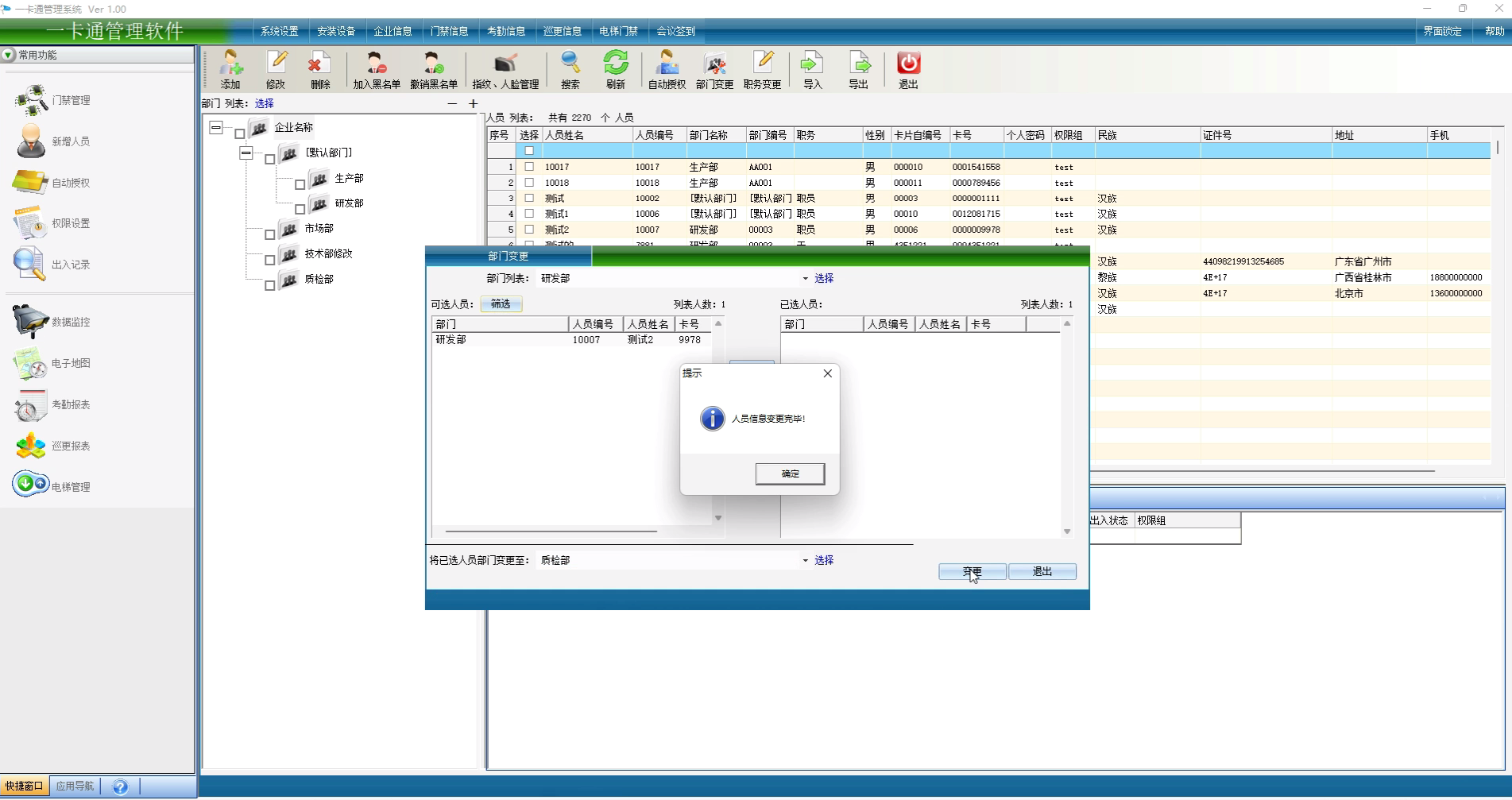1512x800 pixels.
Task: Click the 搜索 magnifier icon
Action: 570,64
